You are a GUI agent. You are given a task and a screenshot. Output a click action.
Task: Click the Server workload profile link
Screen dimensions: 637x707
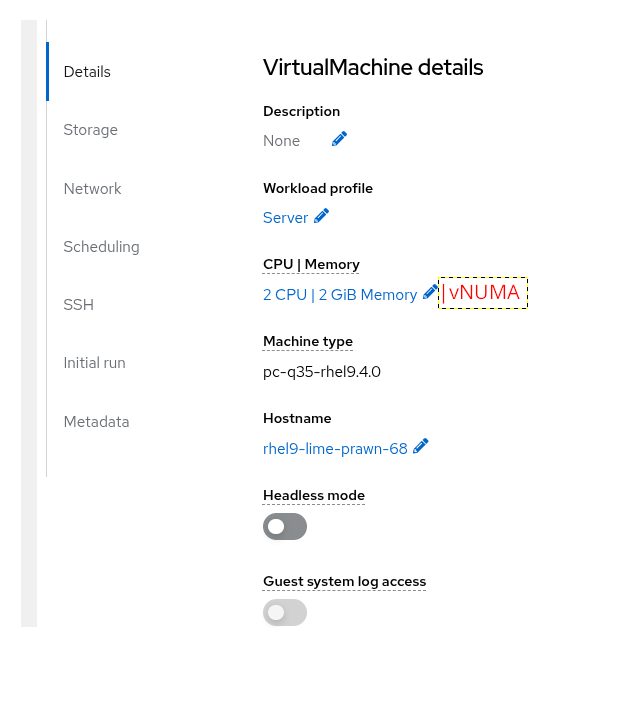(x=285, y=217)
